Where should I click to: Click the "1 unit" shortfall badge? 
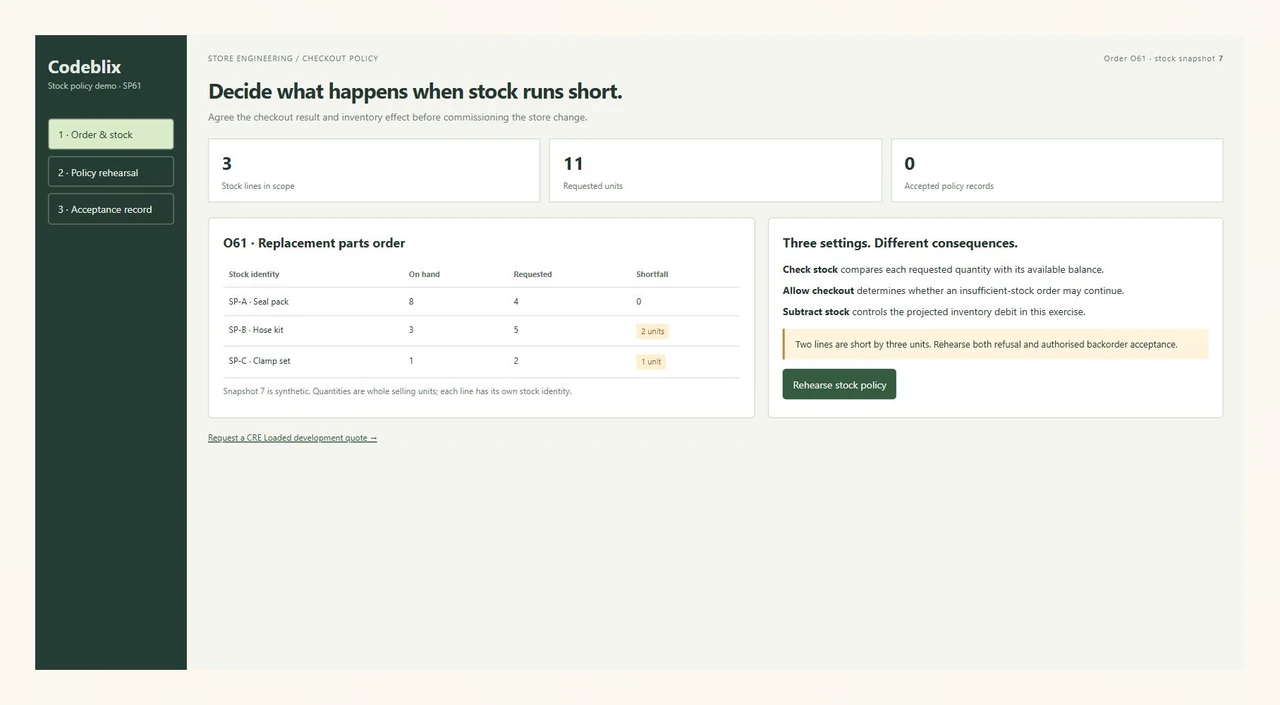[651, 362]
